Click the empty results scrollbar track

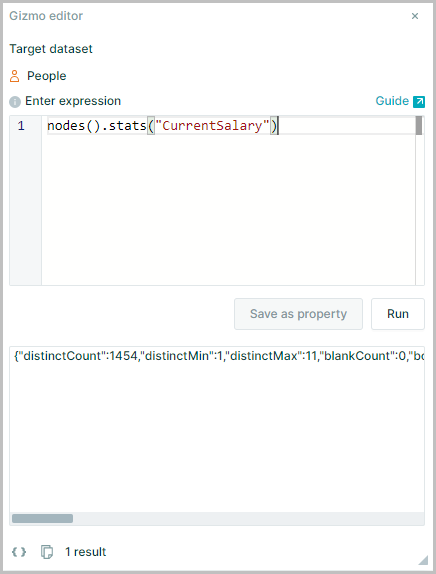point(248,518)
